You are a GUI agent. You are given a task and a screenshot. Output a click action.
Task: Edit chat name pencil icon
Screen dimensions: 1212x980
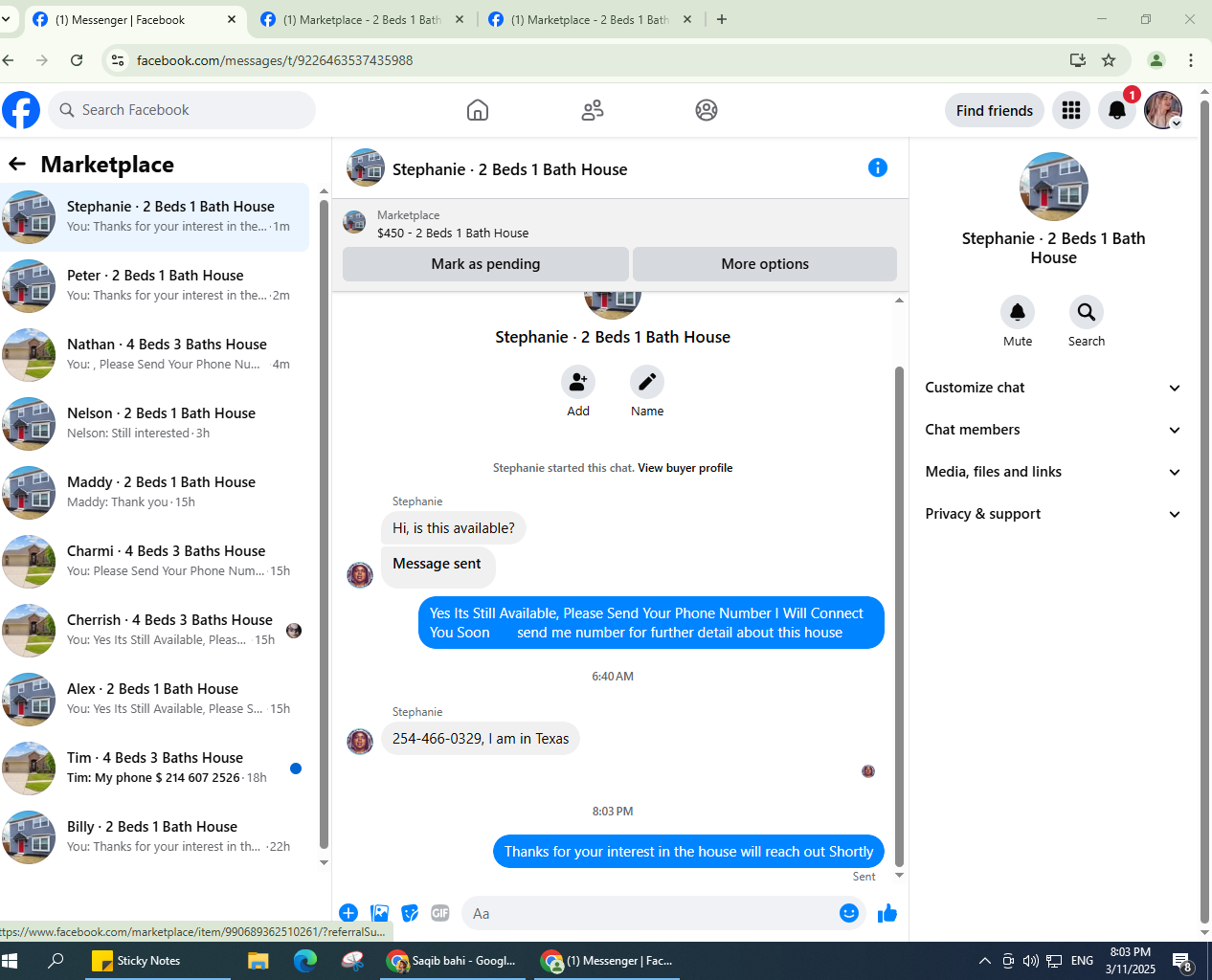[647, 382]
